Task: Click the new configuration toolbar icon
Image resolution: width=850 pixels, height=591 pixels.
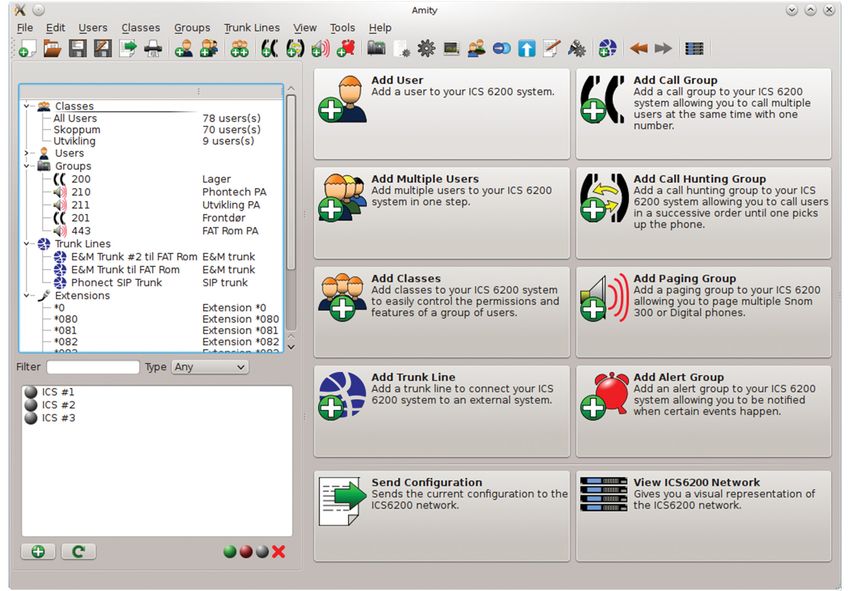Action: click(x=27, y=49)
